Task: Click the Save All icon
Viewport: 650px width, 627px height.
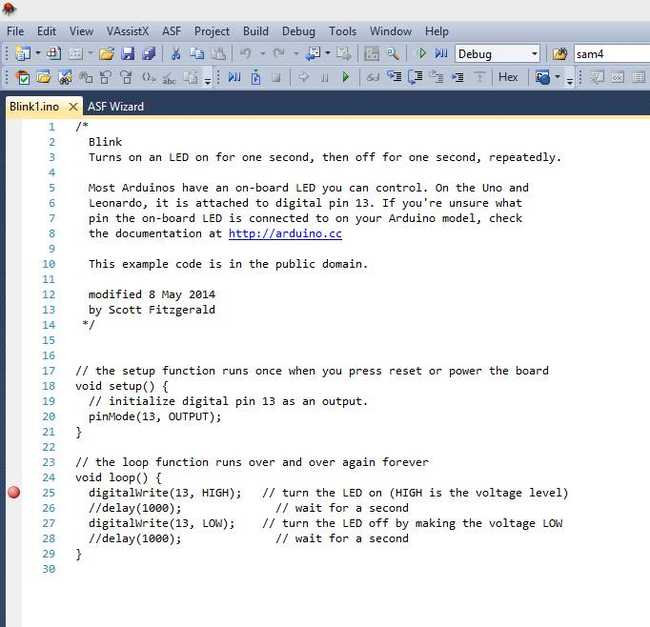Action: coord(148,53)
